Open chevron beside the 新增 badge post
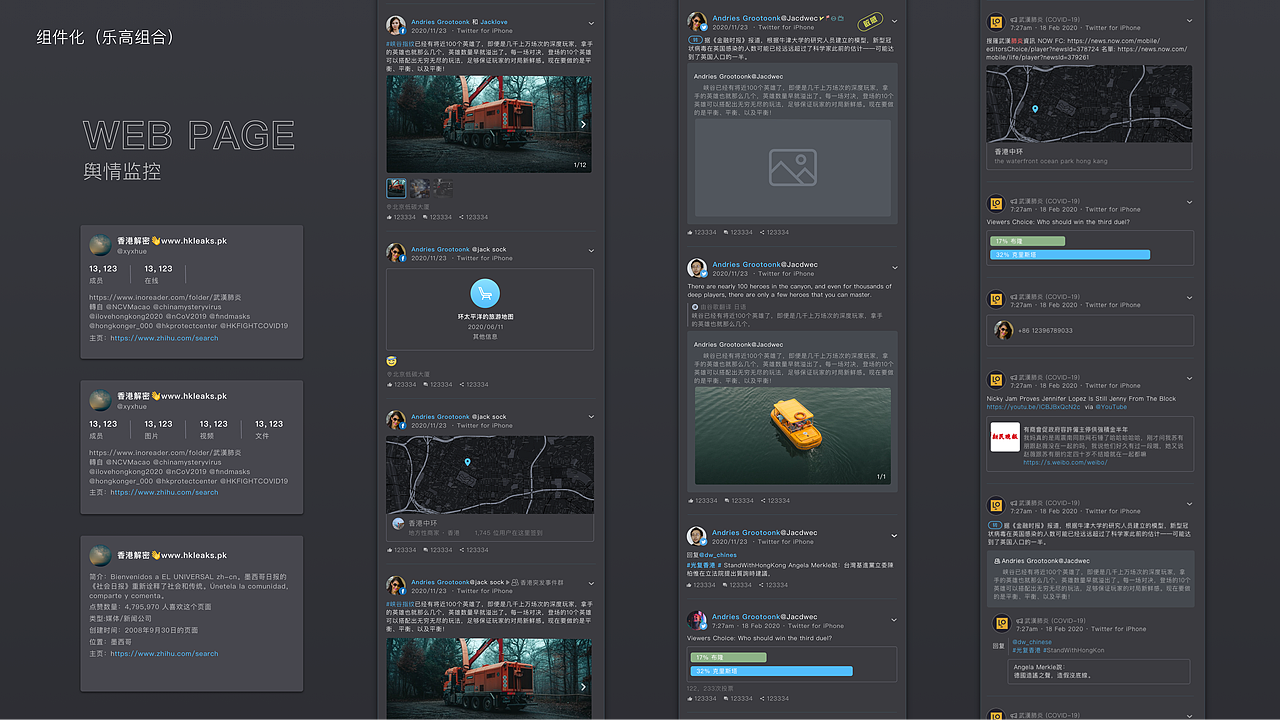Image resolution: width=1280 pixels, height=720 pixels. tap(894, 21)
